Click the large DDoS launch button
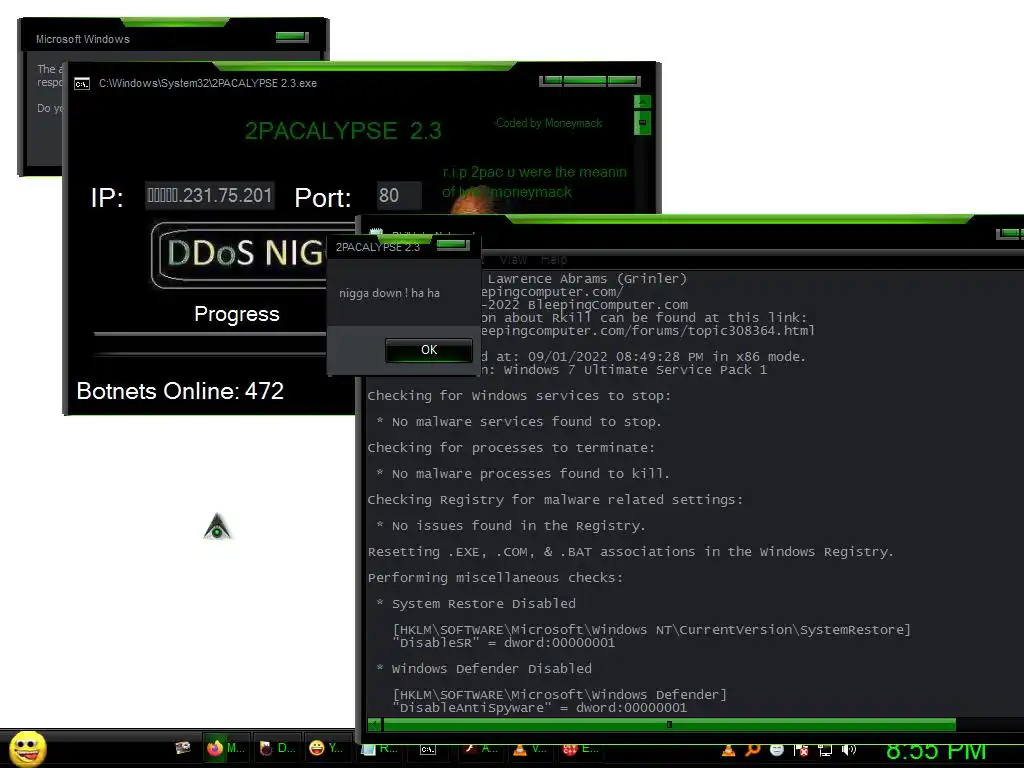 [239, 254]
